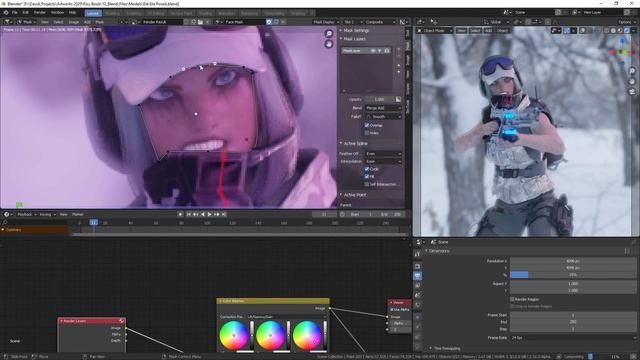Click the zoom magnifier in image editor
The image size is (640, 360).
[x=329, y=33]
